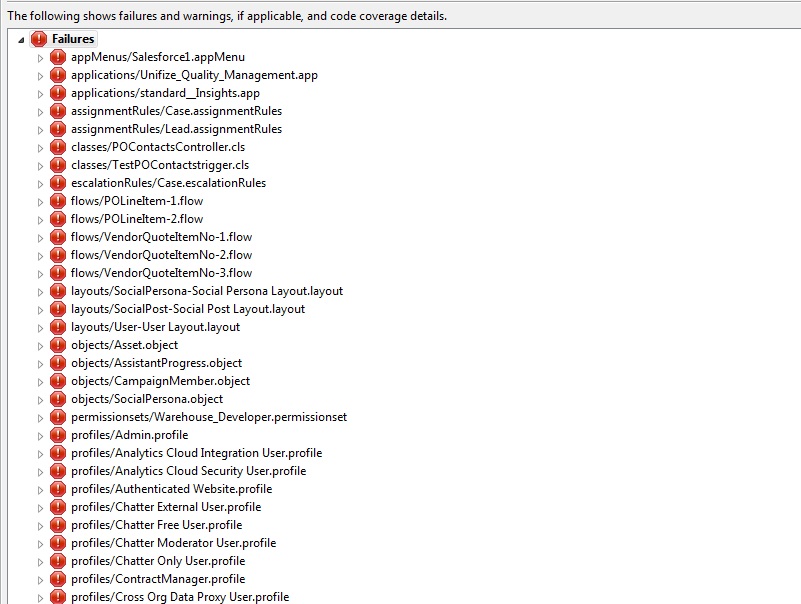801x604 pixels.
Task: Select profiles/Chatter Free User.profile text
Action: [x=156, y=525]
